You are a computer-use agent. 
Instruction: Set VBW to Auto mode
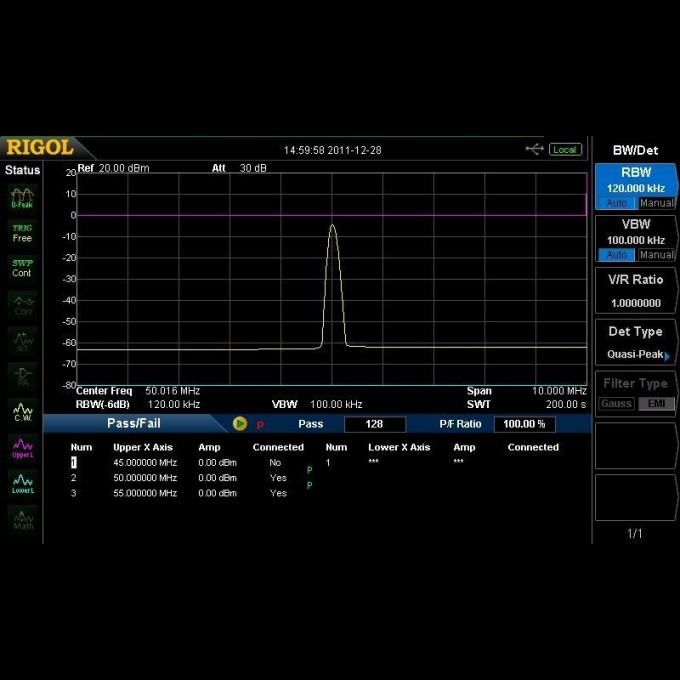617,255
